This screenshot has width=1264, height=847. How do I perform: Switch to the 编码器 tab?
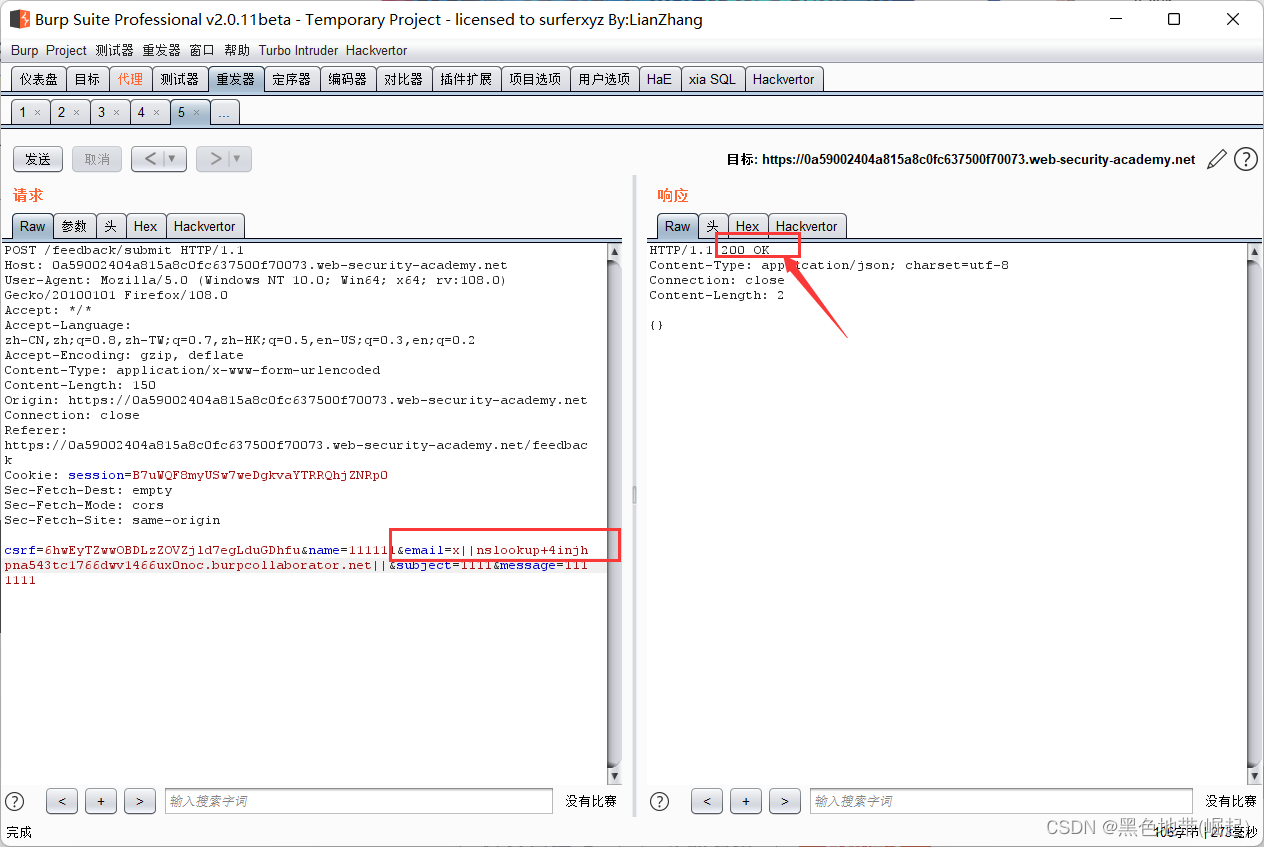pyautogui.click(x=348, y=79)
